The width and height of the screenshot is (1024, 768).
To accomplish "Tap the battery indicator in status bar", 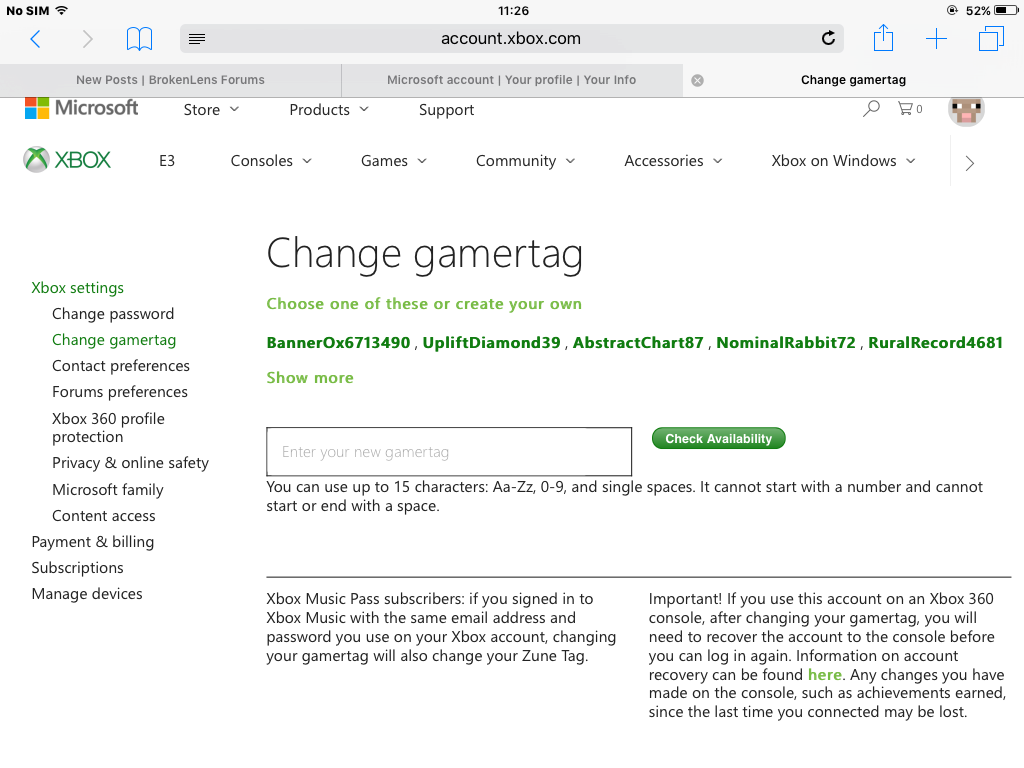I will 1006,10.
